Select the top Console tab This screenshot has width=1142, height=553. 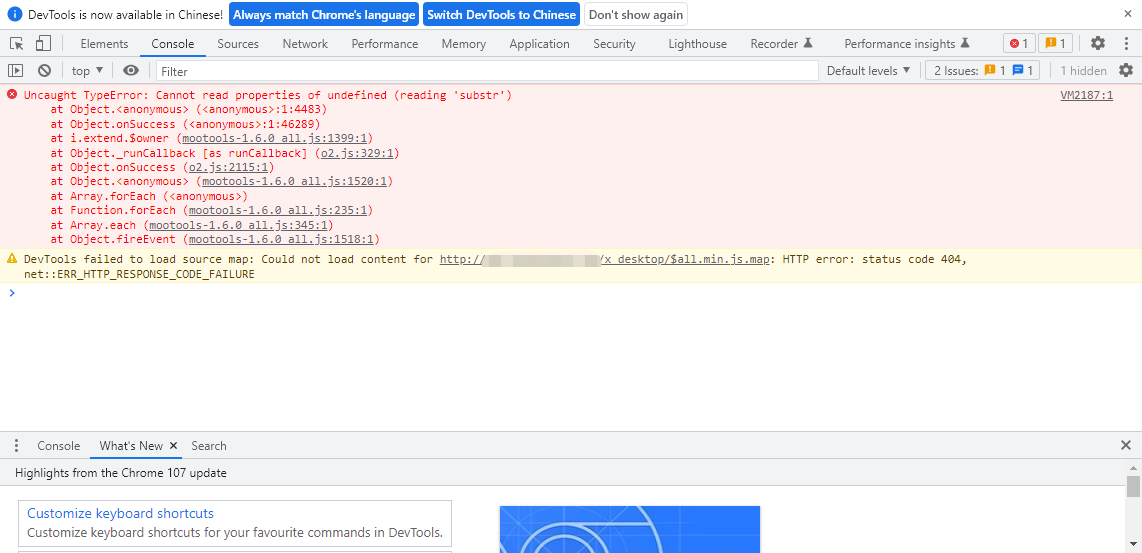point(173,44)
